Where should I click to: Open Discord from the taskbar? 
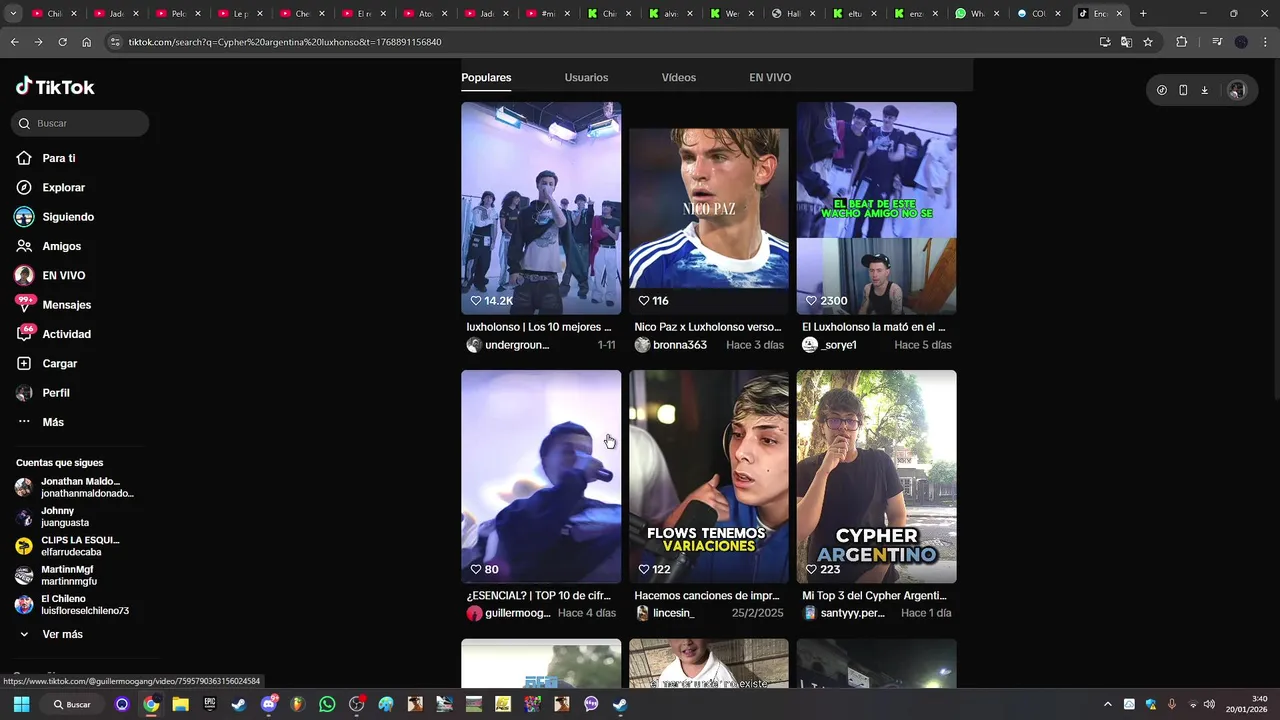pyautogui.click(x=268, y=704)
